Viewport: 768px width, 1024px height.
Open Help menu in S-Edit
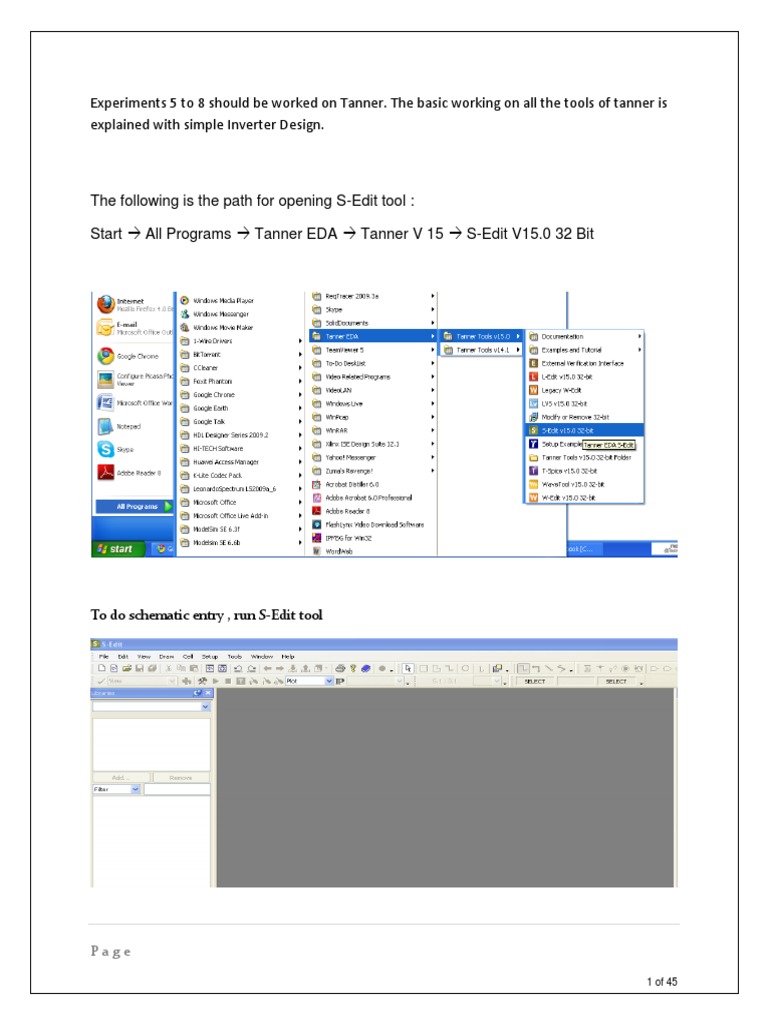click(288, 656)
